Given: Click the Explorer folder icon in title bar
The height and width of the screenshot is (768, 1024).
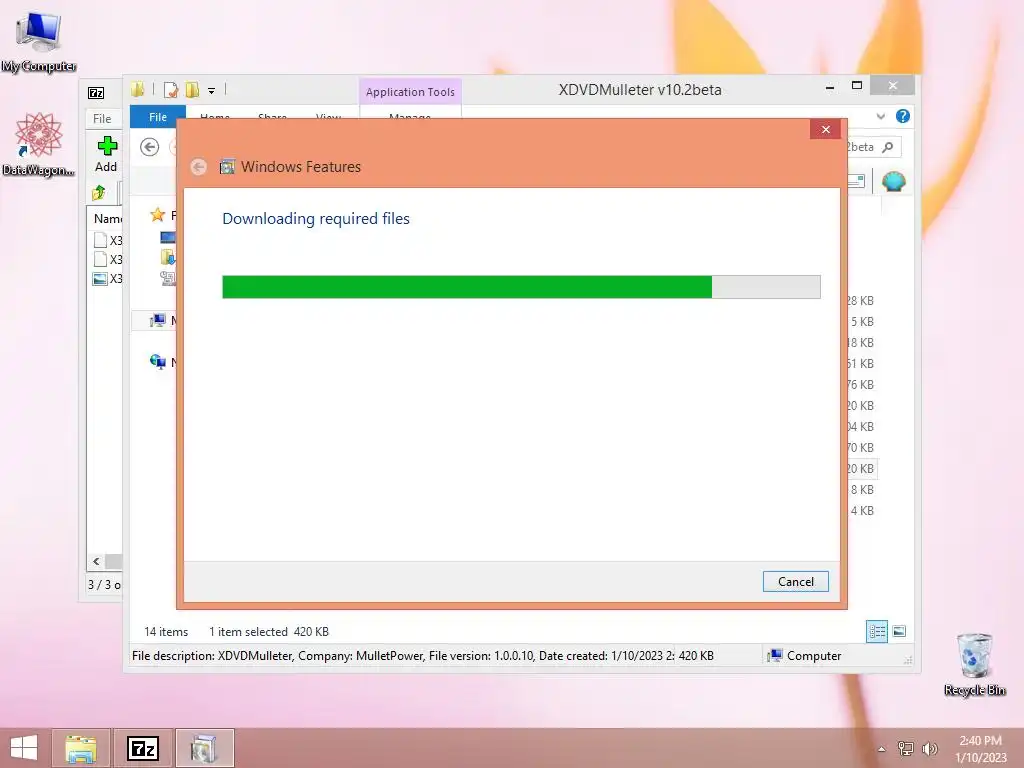Looking at the screenshot, I should 138,89.
